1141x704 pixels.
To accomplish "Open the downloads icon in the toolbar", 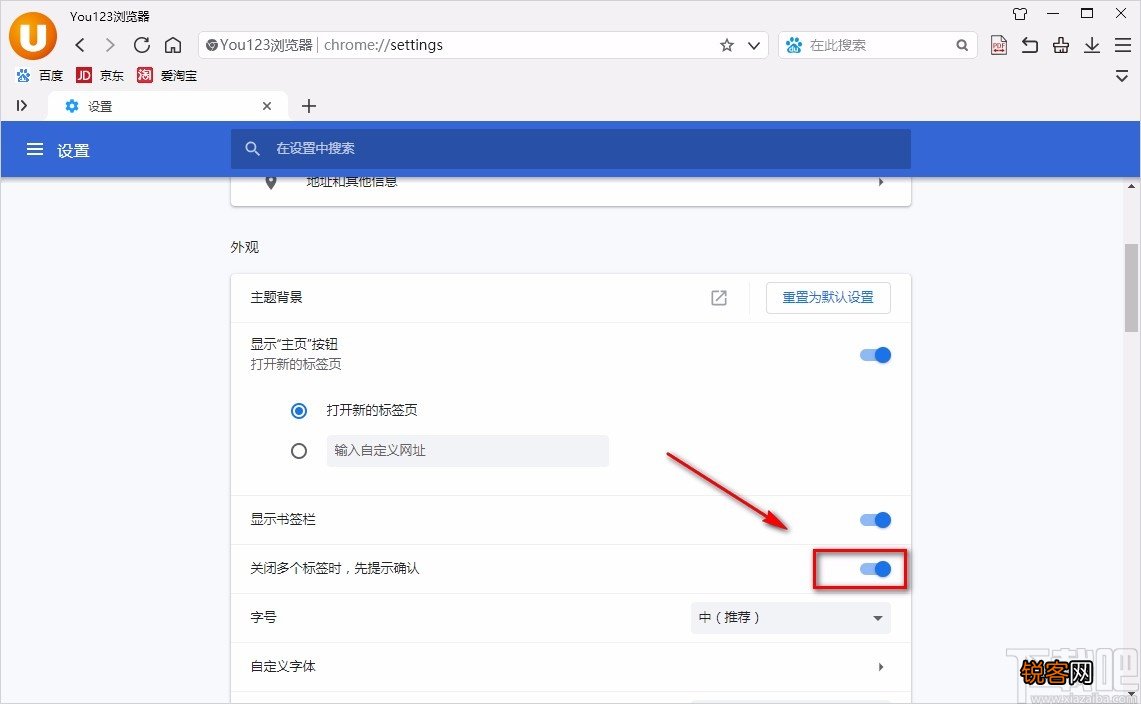I will pyautogui.click(x=1090, y=45).
